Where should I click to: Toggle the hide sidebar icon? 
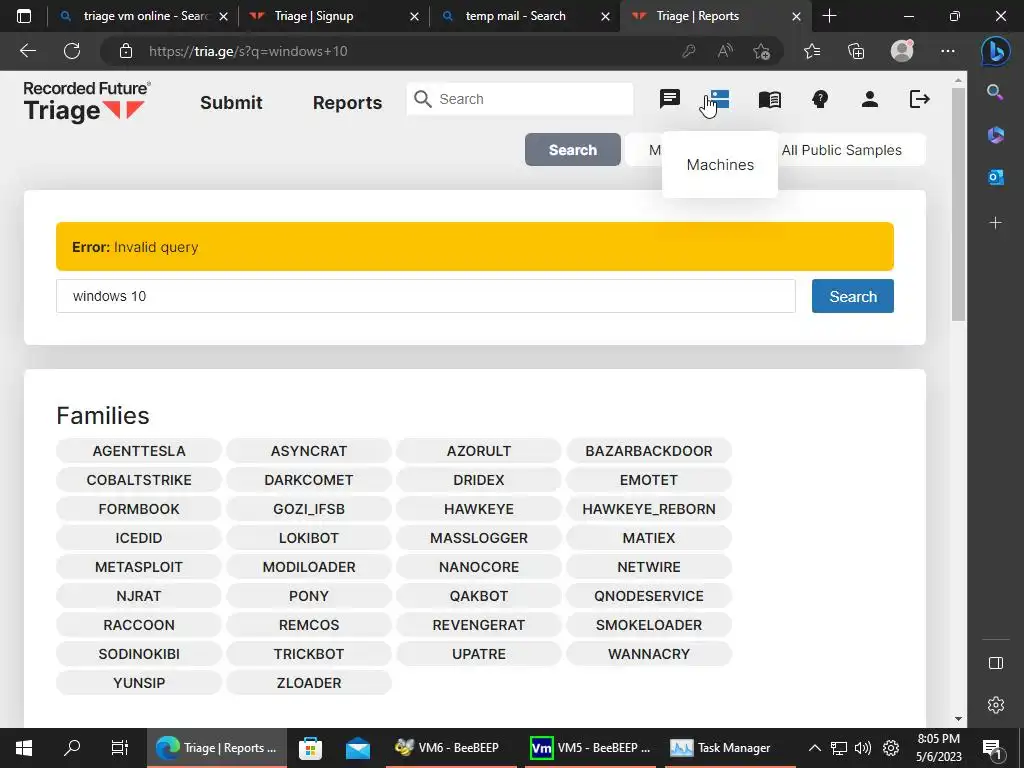pos(995,663)
